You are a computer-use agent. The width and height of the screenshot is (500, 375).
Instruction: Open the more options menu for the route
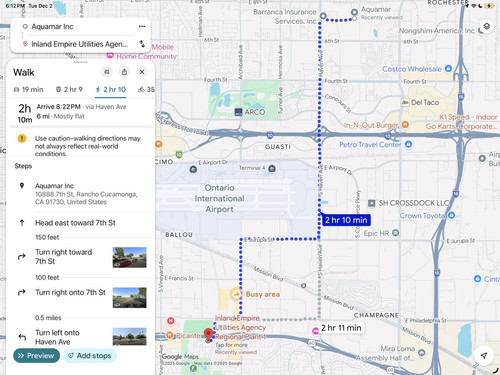pyautogui.click(x=142, y=26)
